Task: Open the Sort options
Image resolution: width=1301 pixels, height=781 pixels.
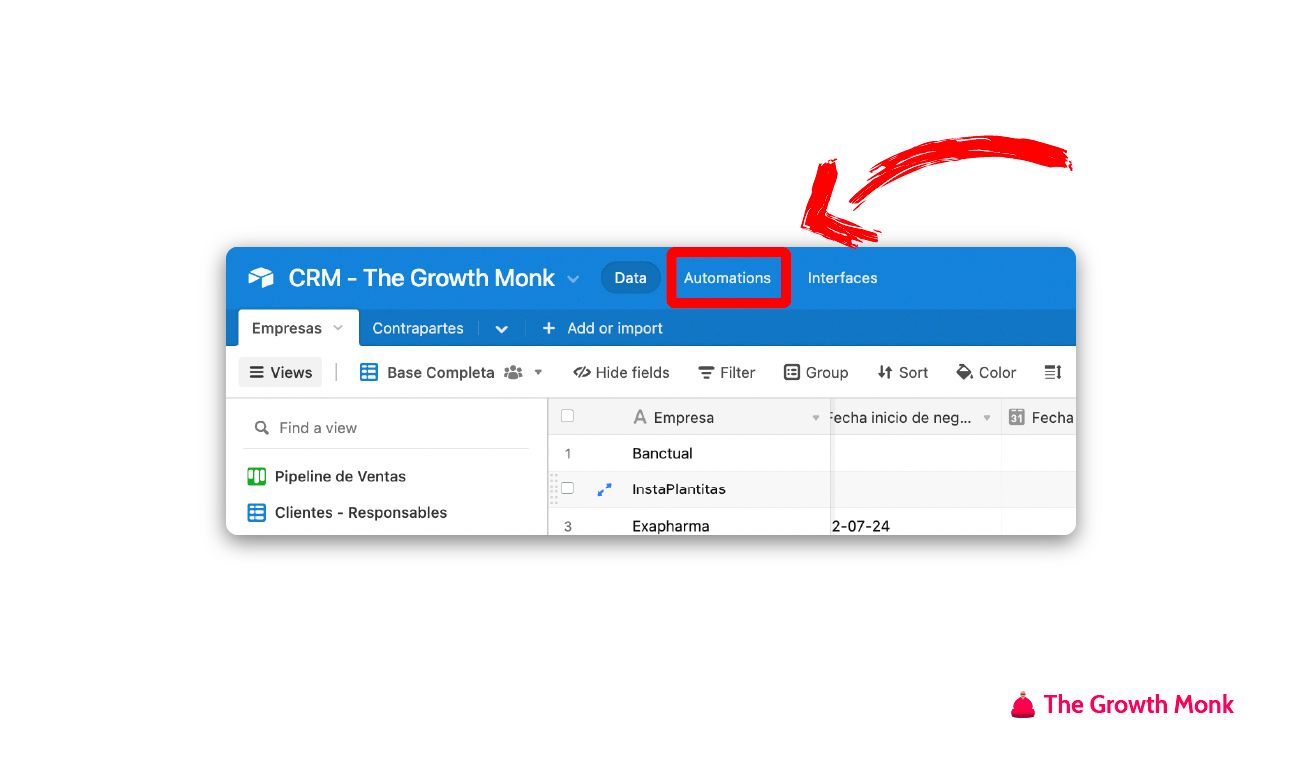Action: pos(903,372)
